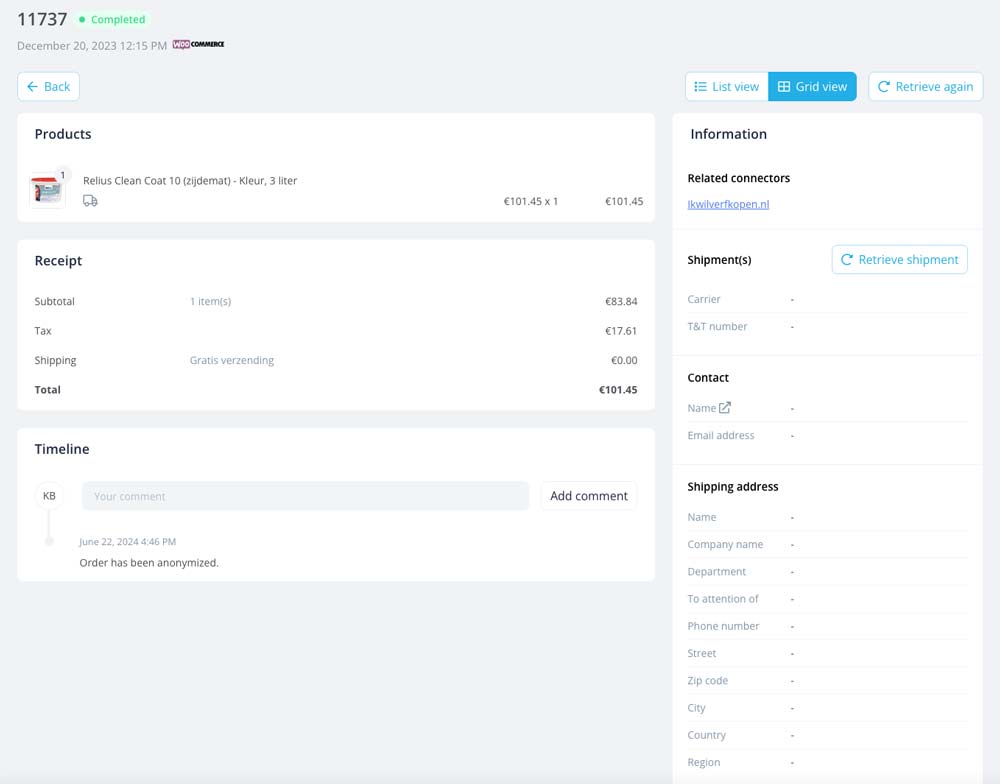
Task: Click the order number 11737 heading
Action: point(42,19)
